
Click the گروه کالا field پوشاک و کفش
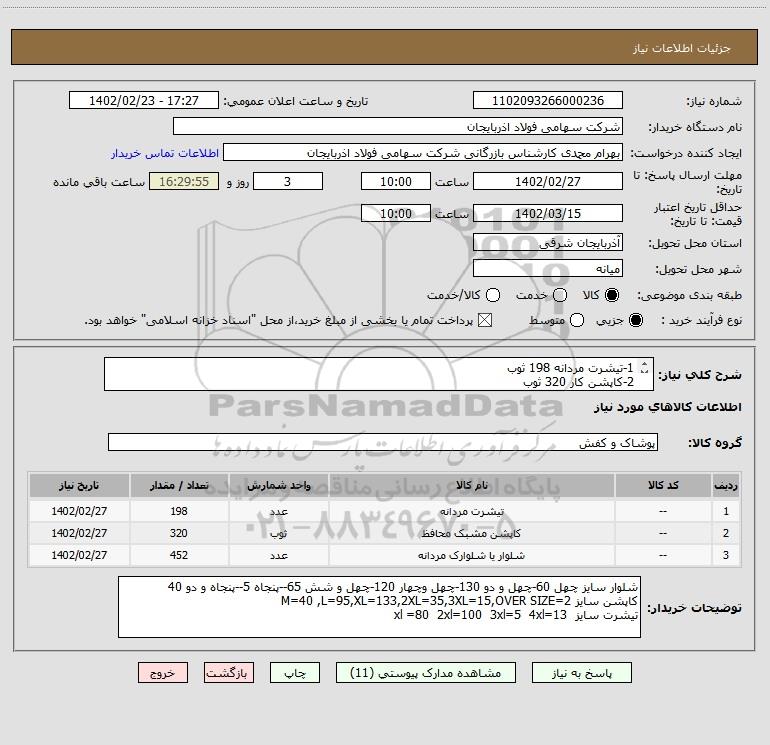[383, 442]
